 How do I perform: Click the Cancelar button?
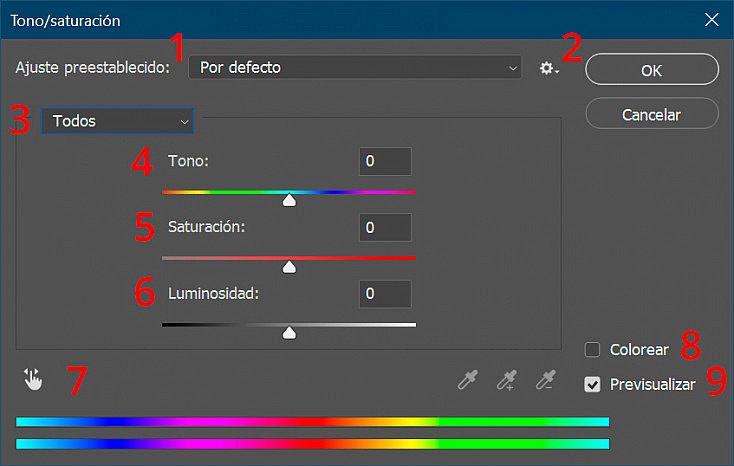652,113
